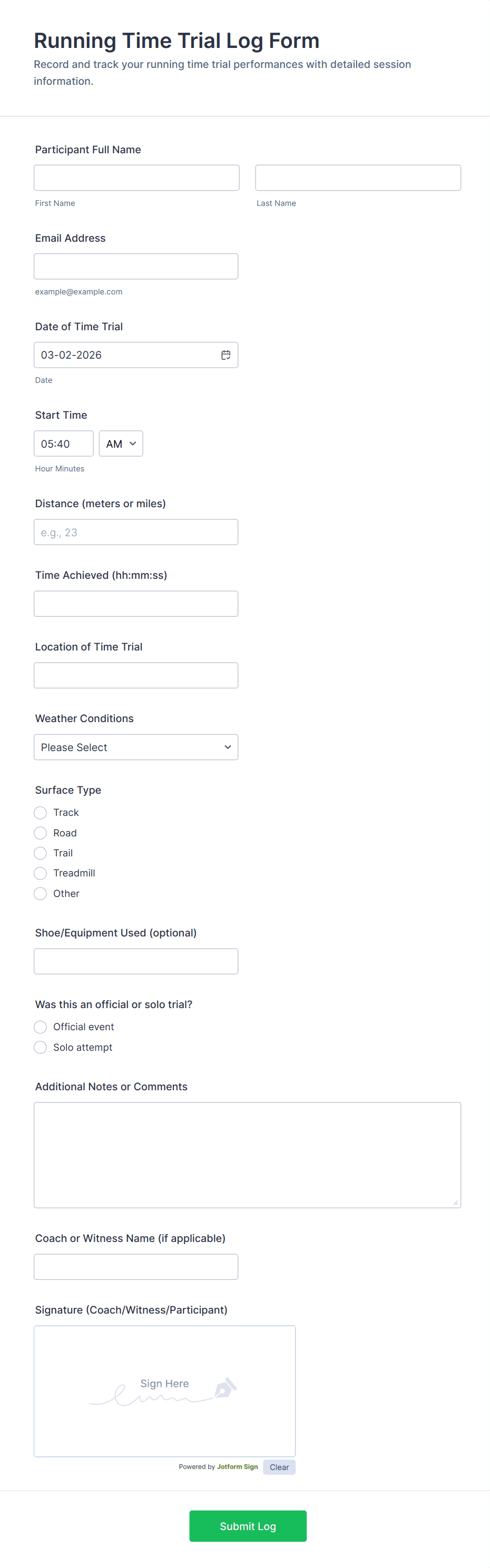Choose Solo attempt option
This screenshot has height=1568, width=490.
coord(41,1047)
